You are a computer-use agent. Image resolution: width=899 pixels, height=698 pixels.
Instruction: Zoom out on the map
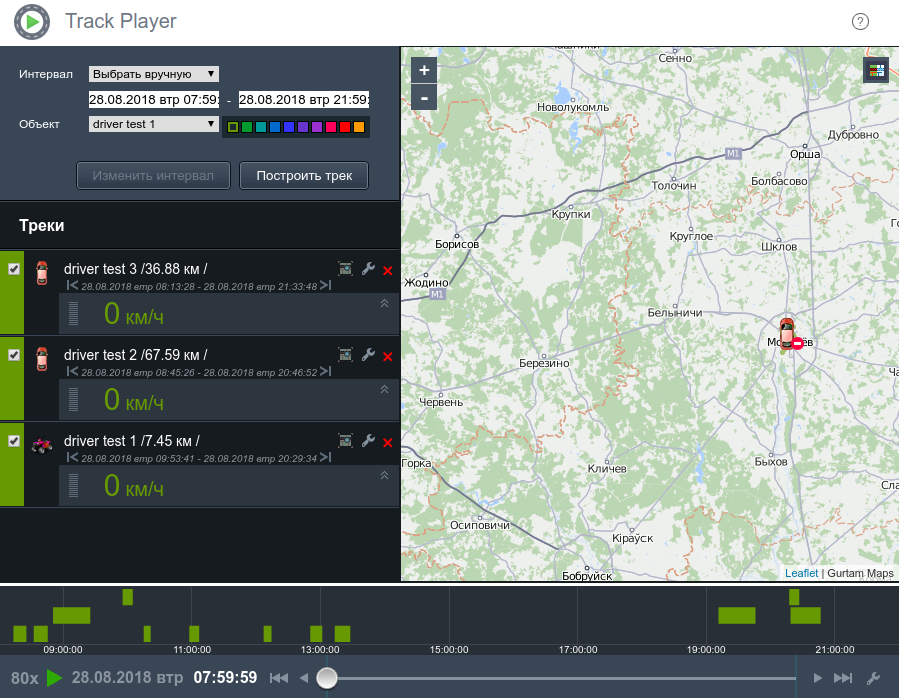(424, 98)
